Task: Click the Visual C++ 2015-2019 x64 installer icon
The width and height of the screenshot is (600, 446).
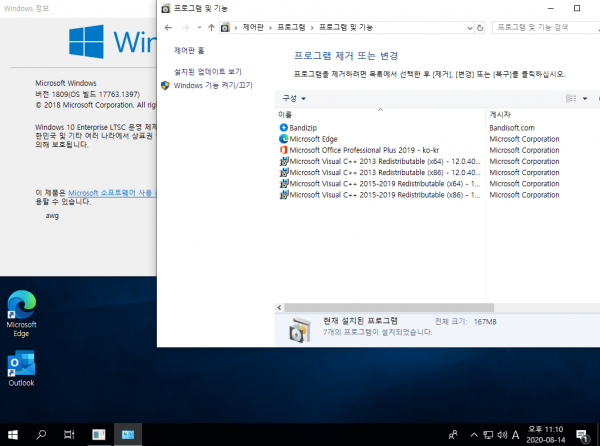Action: coord(284,183)
